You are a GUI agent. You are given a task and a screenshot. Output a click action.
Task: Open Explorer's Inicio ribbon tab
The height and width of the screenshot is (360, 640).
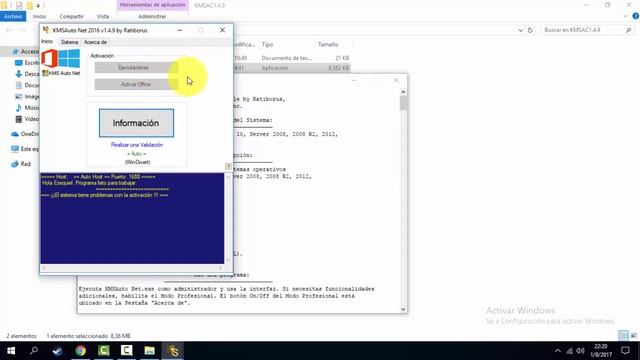pos(39,16)
